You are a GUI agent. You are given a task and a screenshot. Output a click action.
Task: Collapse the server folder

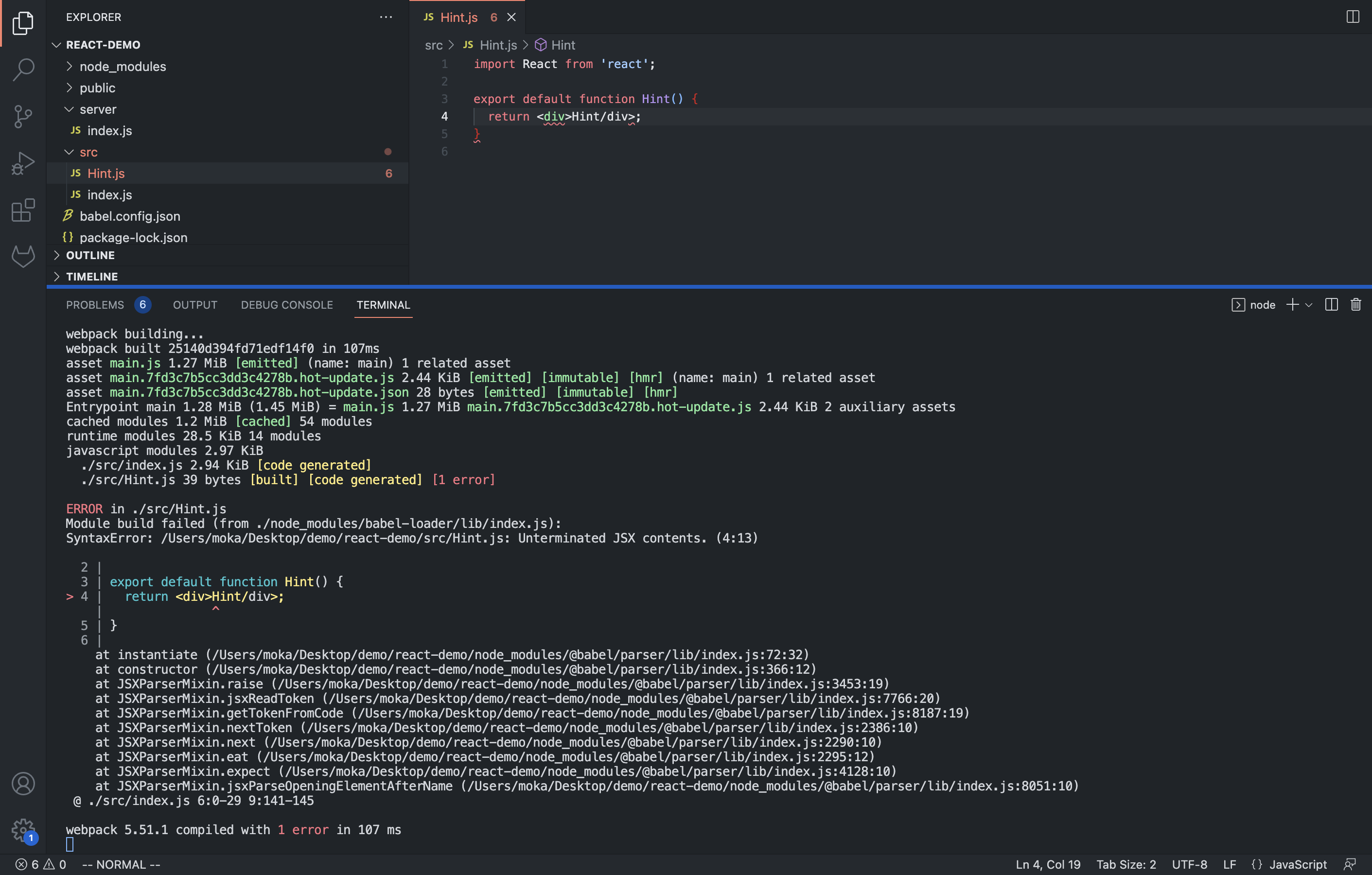point(97,109)
